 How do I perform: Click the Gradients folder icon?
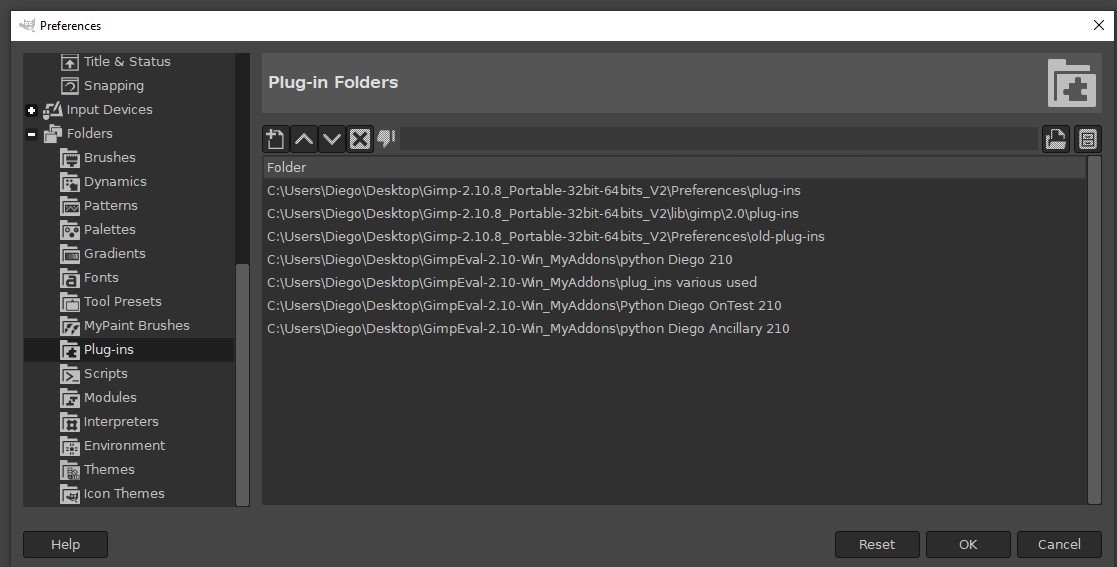[x=70, y=254]
